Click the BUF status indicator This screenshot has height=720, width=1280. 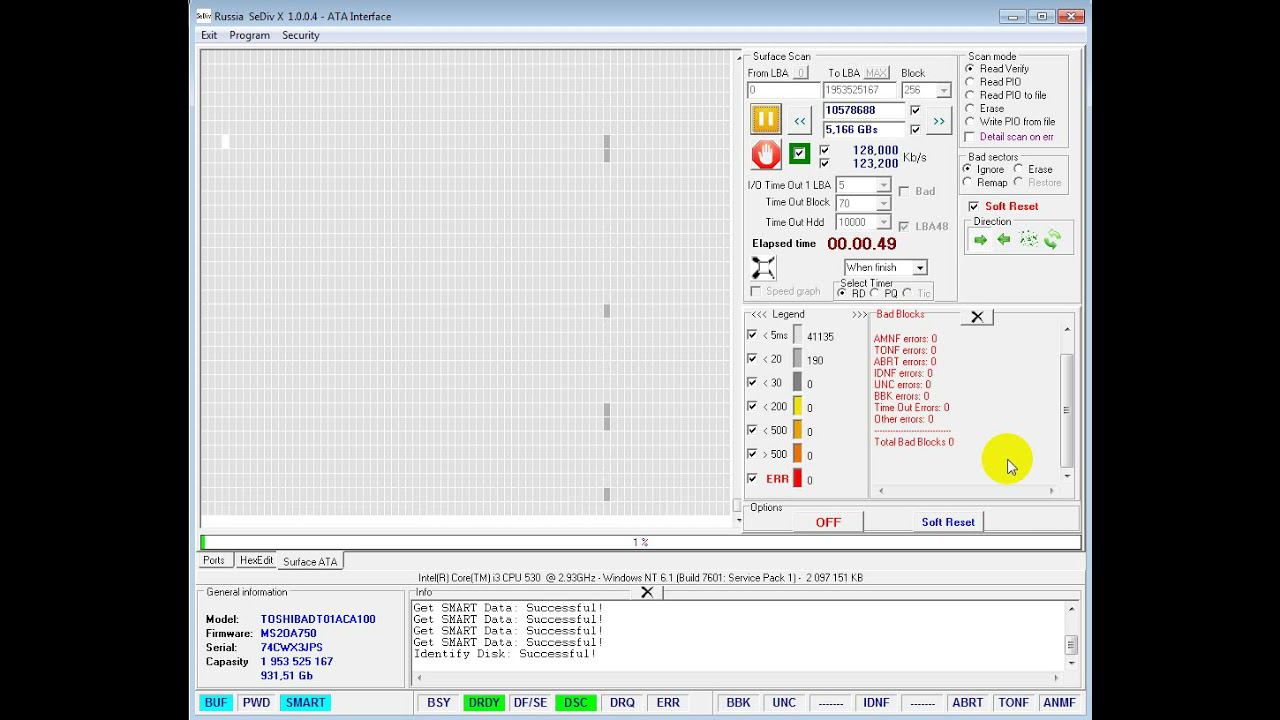[216, 703]
